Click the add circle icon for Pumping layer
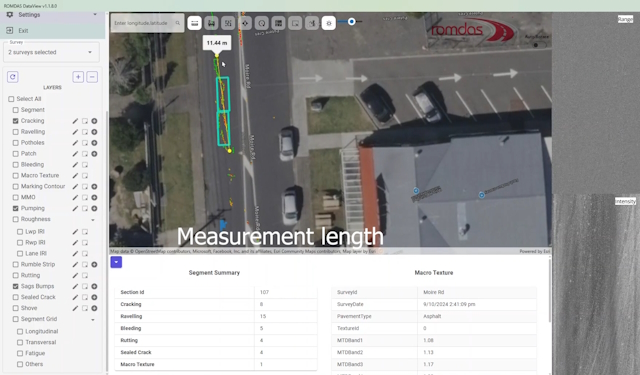 coord(94,209)
